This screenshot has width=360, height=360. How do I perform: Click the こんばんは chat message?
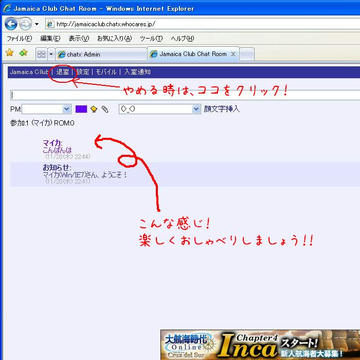57,150
